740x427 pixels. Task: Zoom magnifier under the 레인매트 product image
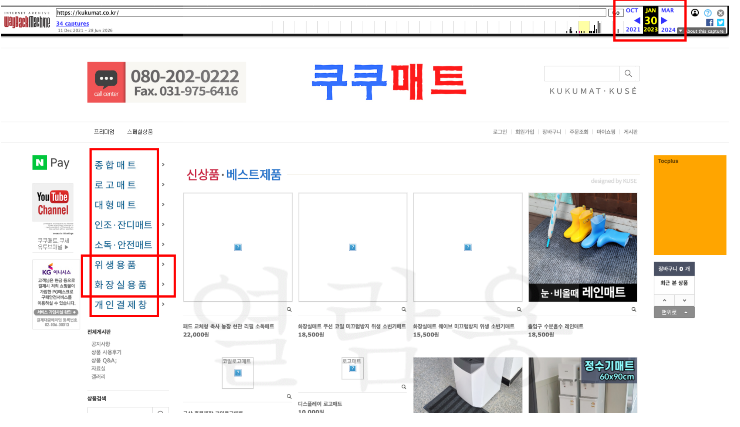[x=634, y=310]
